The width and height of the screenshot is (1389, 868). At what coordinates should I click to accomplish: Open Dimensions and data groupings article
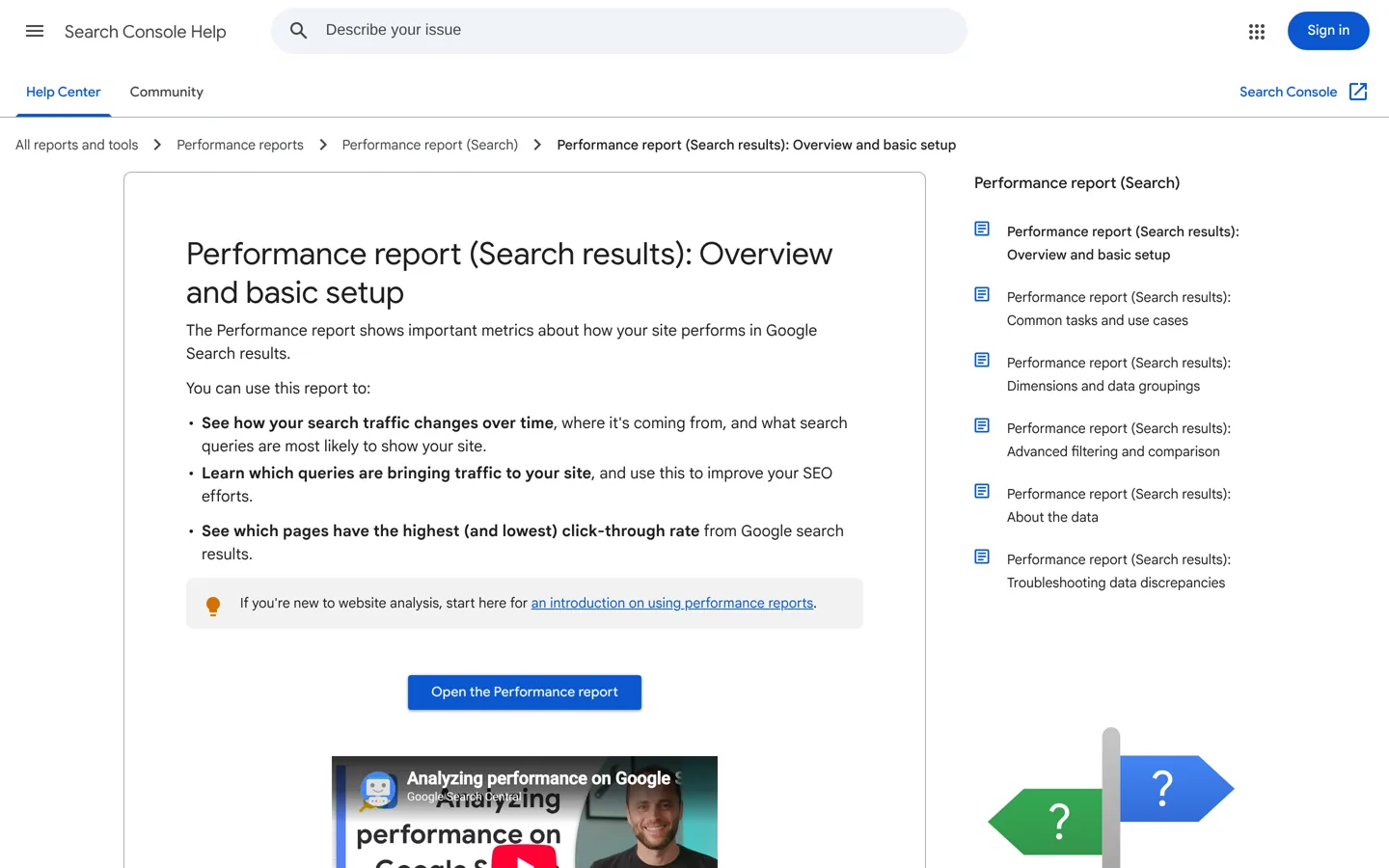[1119, 374]
